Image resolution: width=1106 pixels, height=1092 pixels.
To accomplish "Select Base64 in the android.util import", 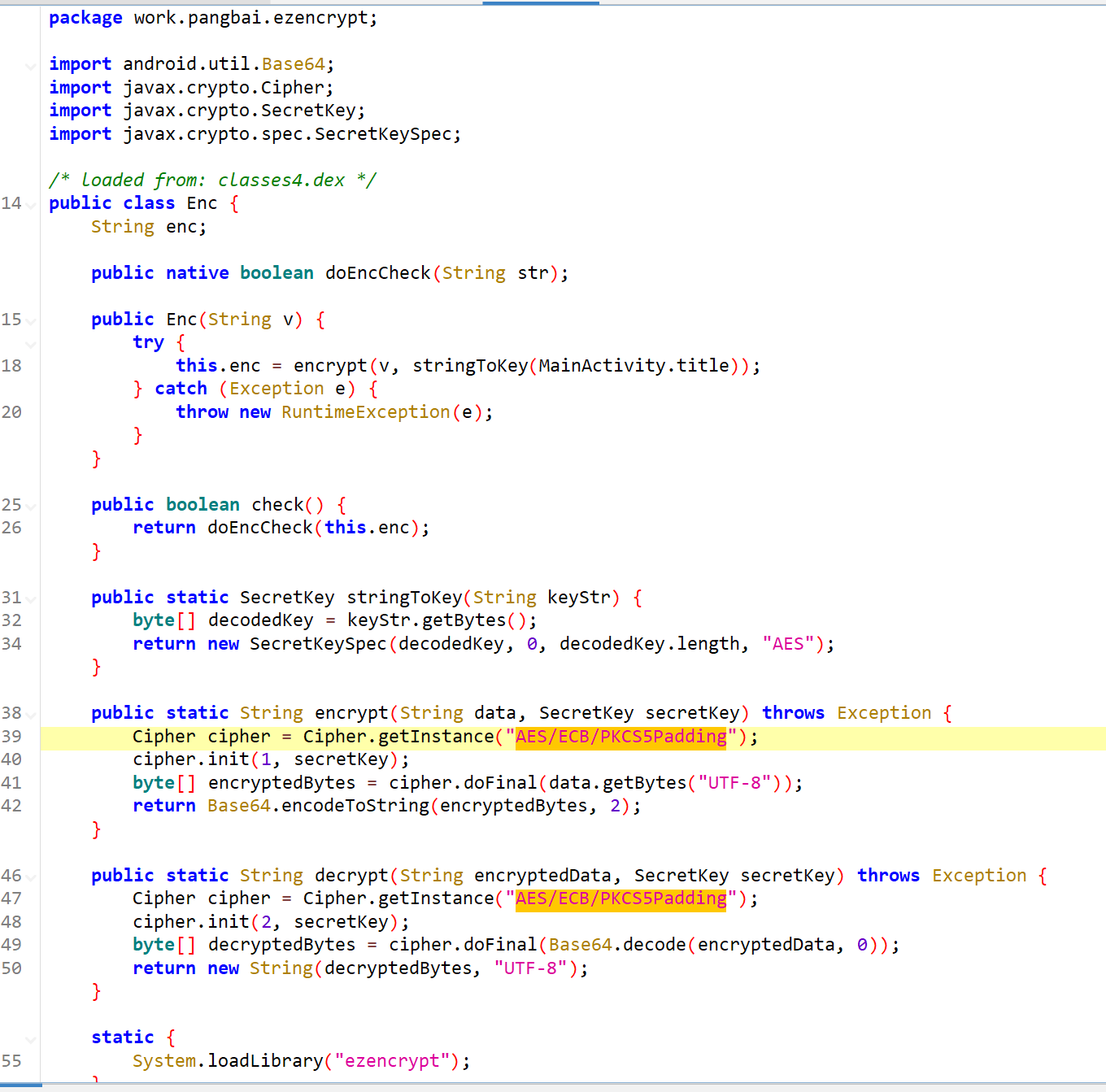I will tap(294, 64).
